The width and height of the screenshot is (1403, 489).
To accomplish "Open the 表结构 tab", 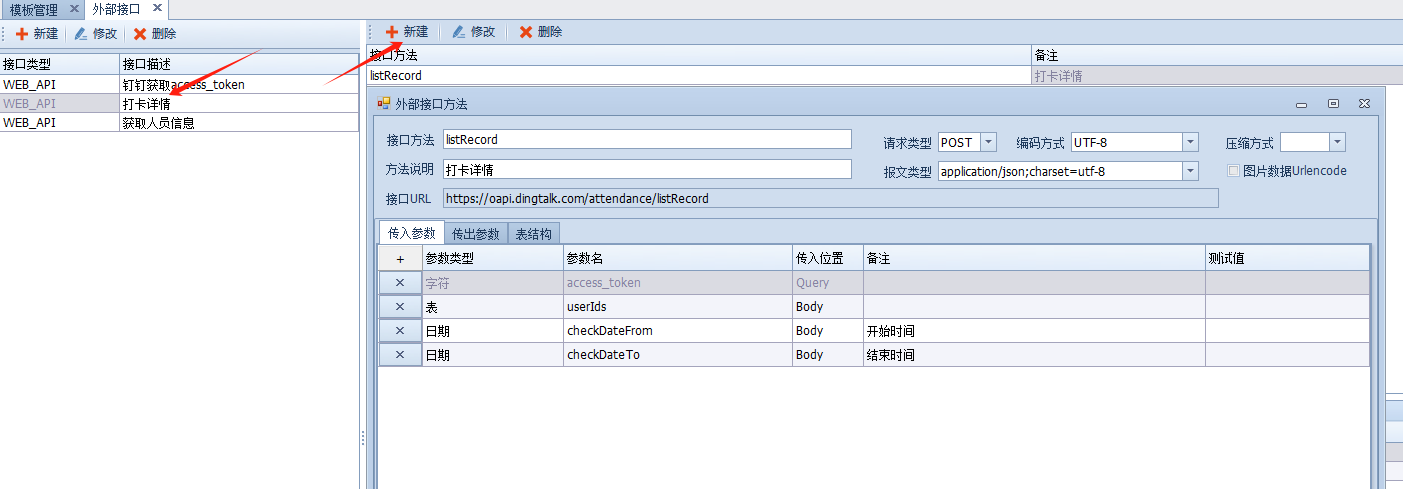I will point(534,234).
